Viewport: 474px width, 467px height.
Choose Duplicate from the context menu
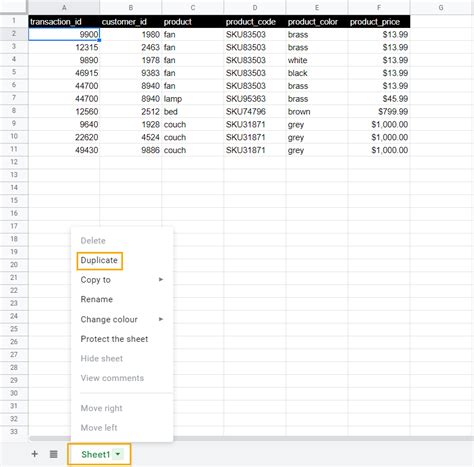pos(99,260)
